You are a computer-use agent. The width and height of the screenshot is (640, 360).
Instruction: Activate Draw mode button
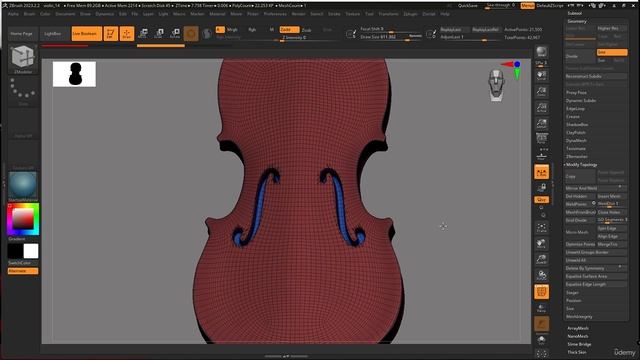127,33
